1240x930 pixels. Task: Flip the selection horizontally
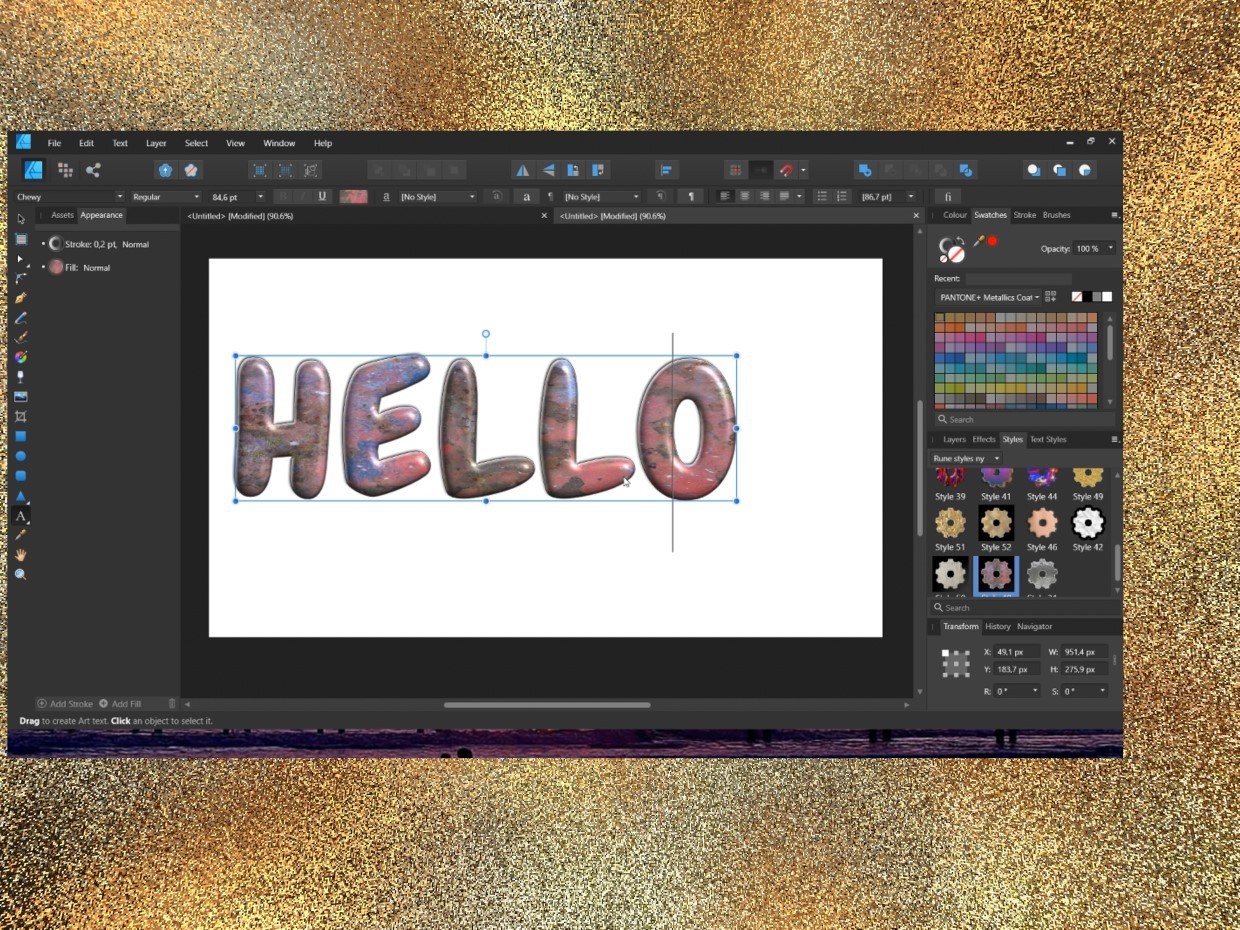point(521,170)
